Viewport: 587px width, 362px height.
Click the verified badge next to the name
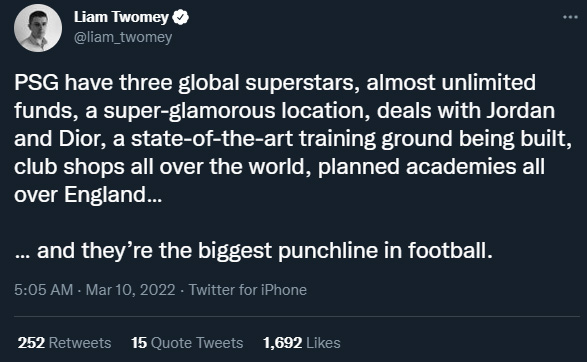(180, 18)
